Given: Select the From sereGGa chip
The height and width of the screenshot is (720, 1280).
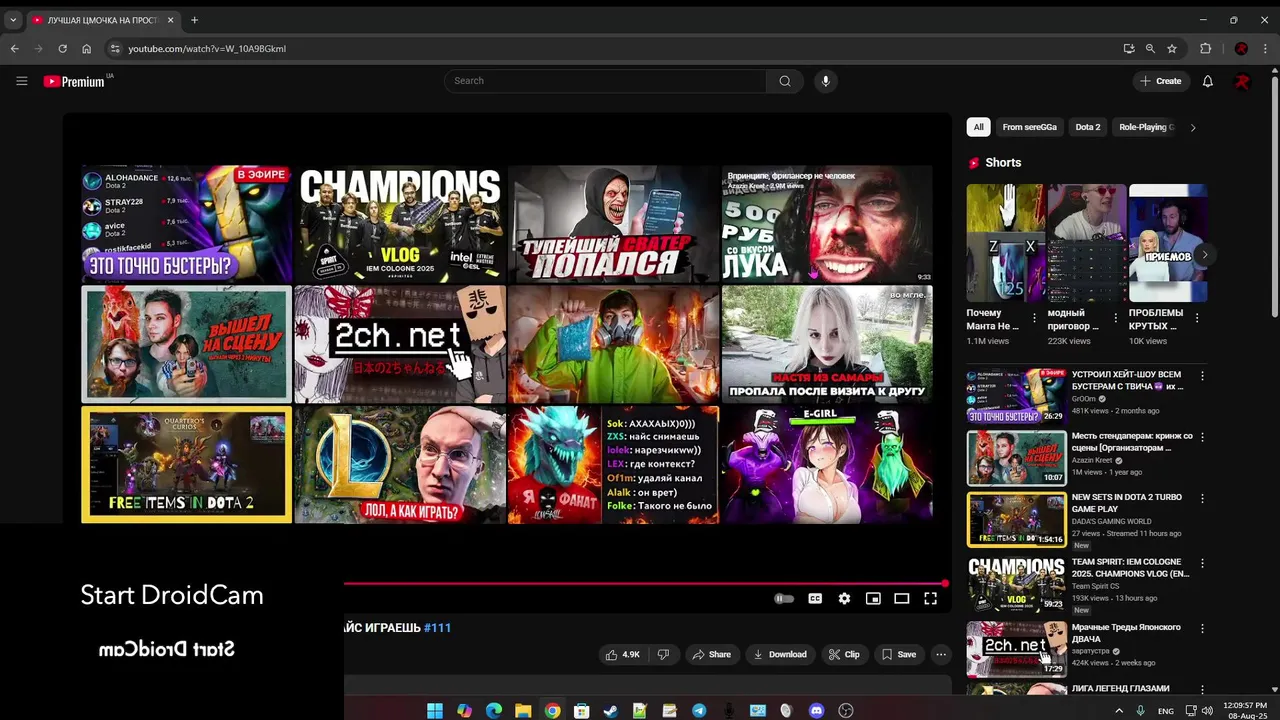Looking at the screenshot, I should [1029, 127].
